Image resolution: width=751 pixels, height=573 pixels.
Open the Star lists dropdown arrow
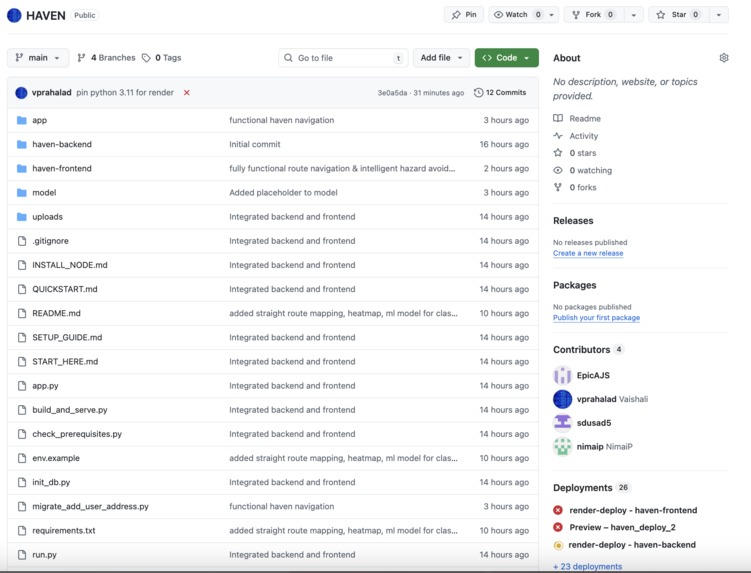tap(719, 15)
